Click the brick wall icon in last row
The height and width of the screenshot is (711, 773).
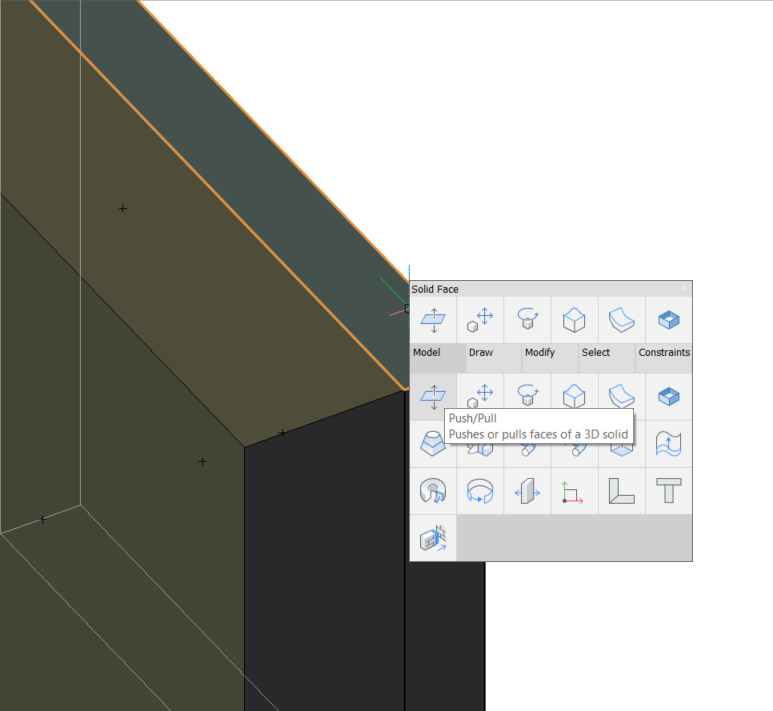tap(433, 538)
